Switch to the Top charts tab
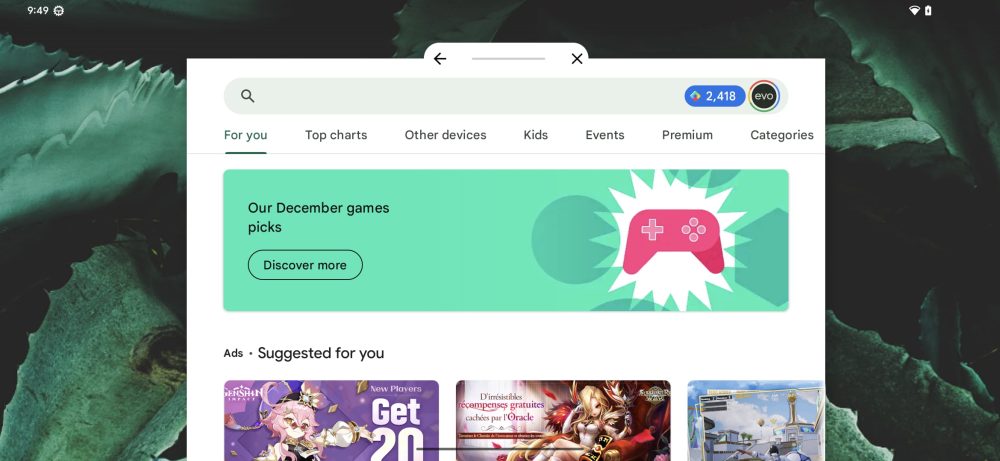 [x=336, y=135]
